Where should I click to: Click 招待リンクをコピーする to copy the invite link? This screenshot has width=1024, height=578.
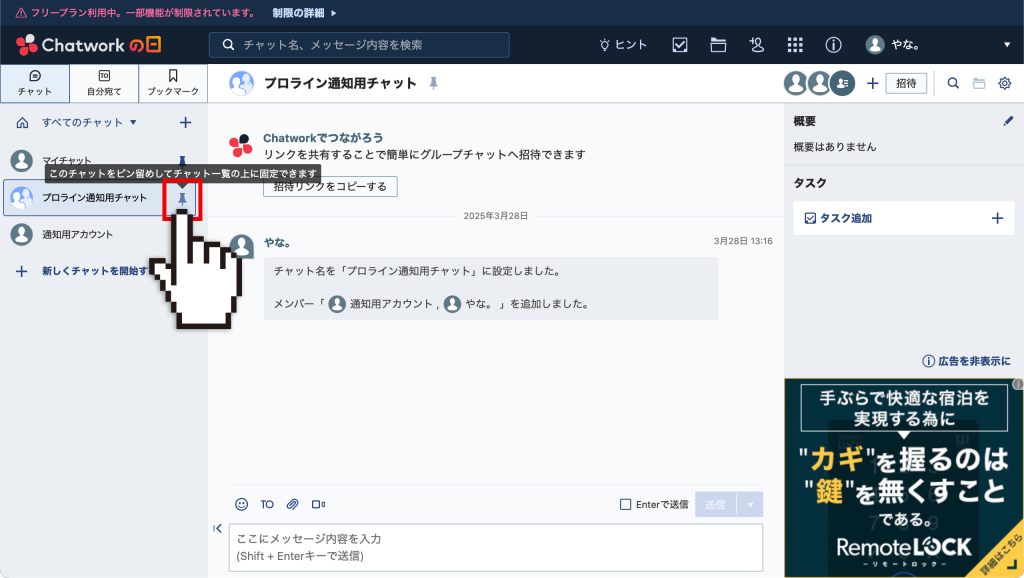click(x=330, y=186)
